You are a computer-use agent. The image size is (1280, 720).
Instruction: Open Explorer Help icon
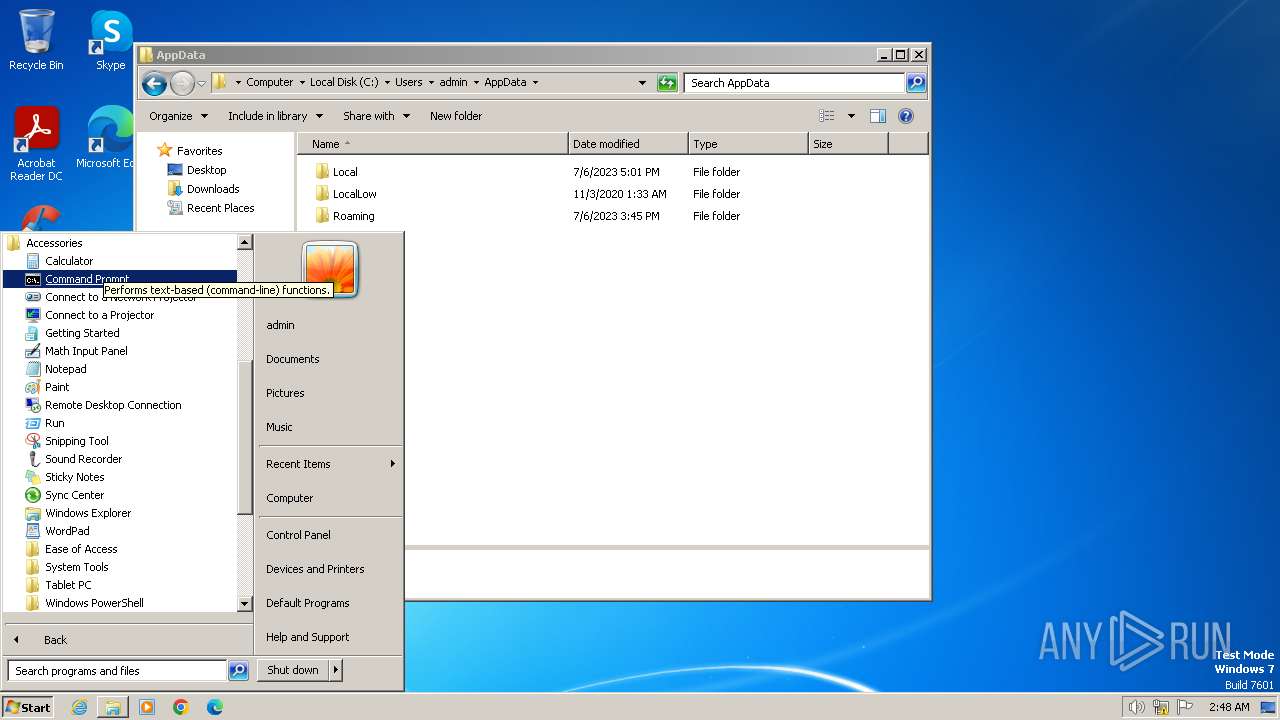(x=906, y=116)
